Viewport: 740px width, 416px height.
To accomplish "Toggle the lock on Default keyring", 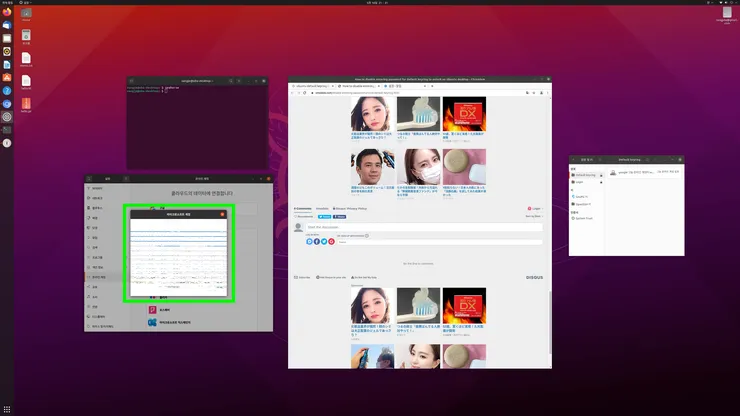I will point(601,176).
